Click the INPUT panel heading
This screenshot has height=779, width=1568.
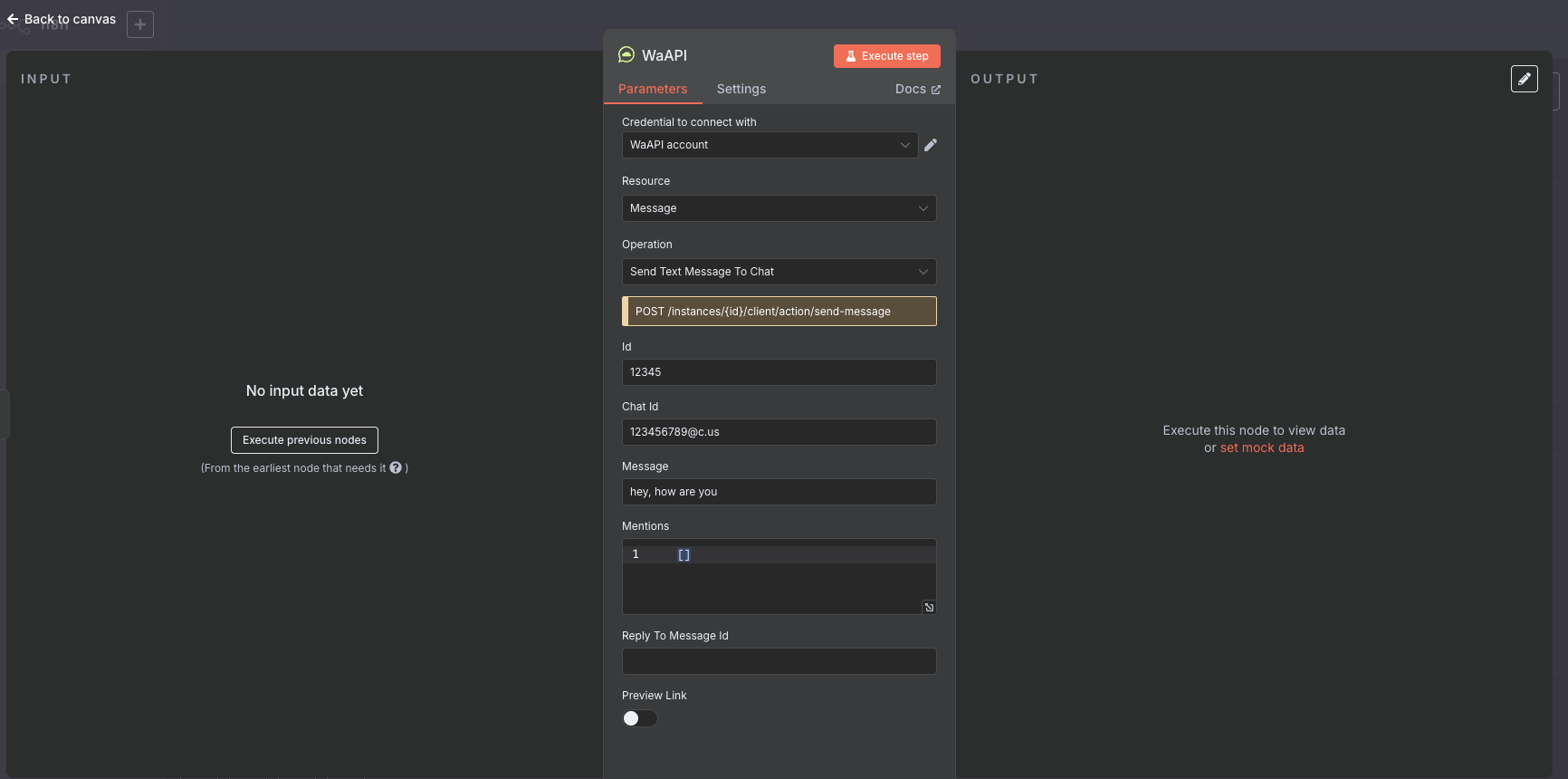(x=46, y=79)
